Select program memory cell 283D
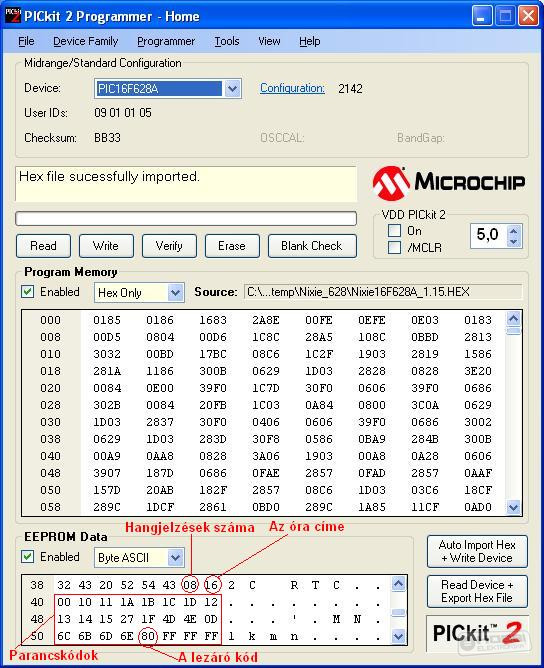This screenshot has width=544, height=668. pyautogui.click(x=213, y=439)
